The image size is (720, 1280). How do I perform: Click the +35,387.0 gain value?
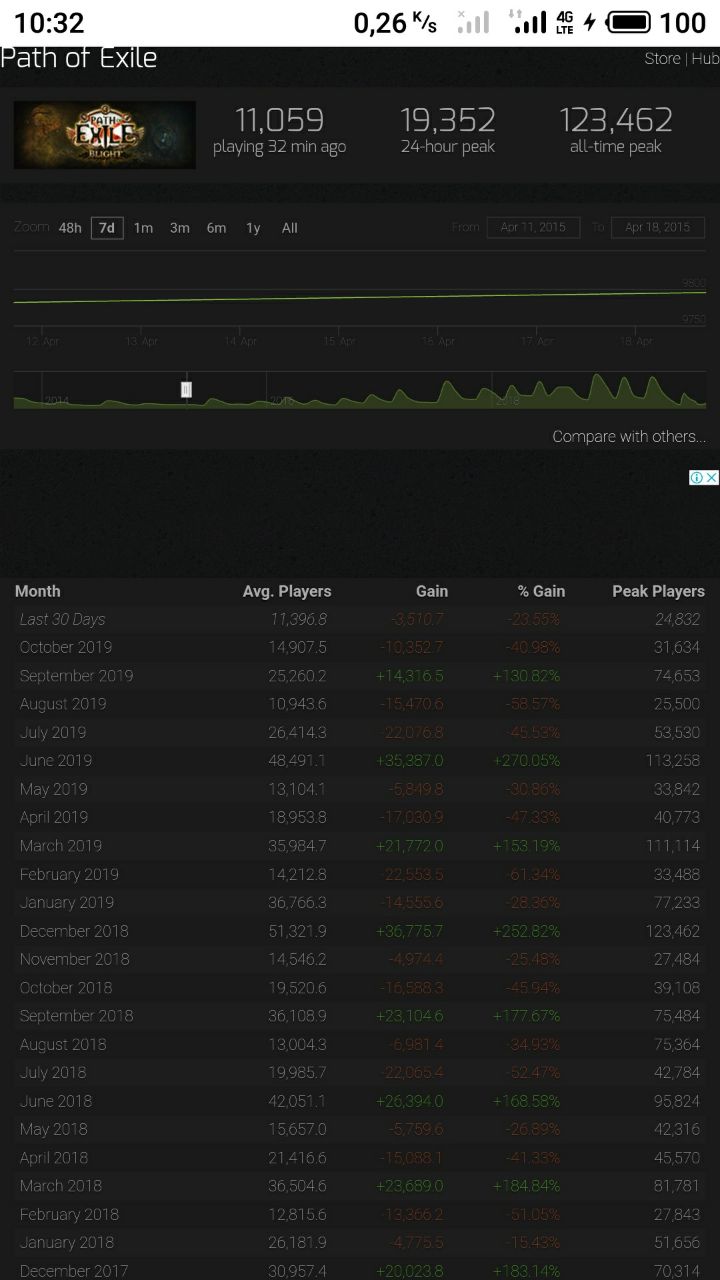click(409, 761)
